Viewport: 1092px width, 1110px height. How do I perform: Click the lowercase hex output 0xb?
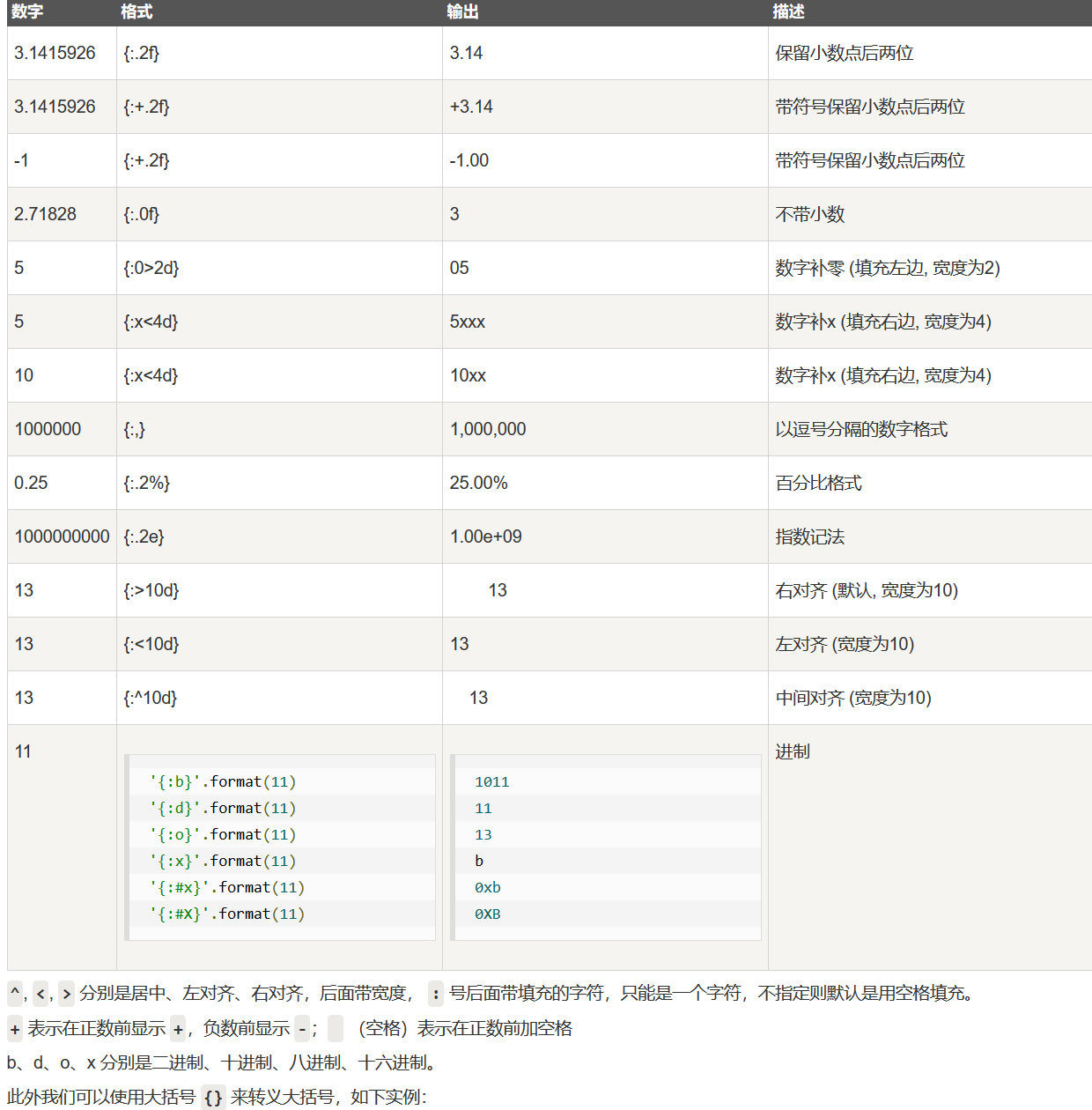[487, 887]
